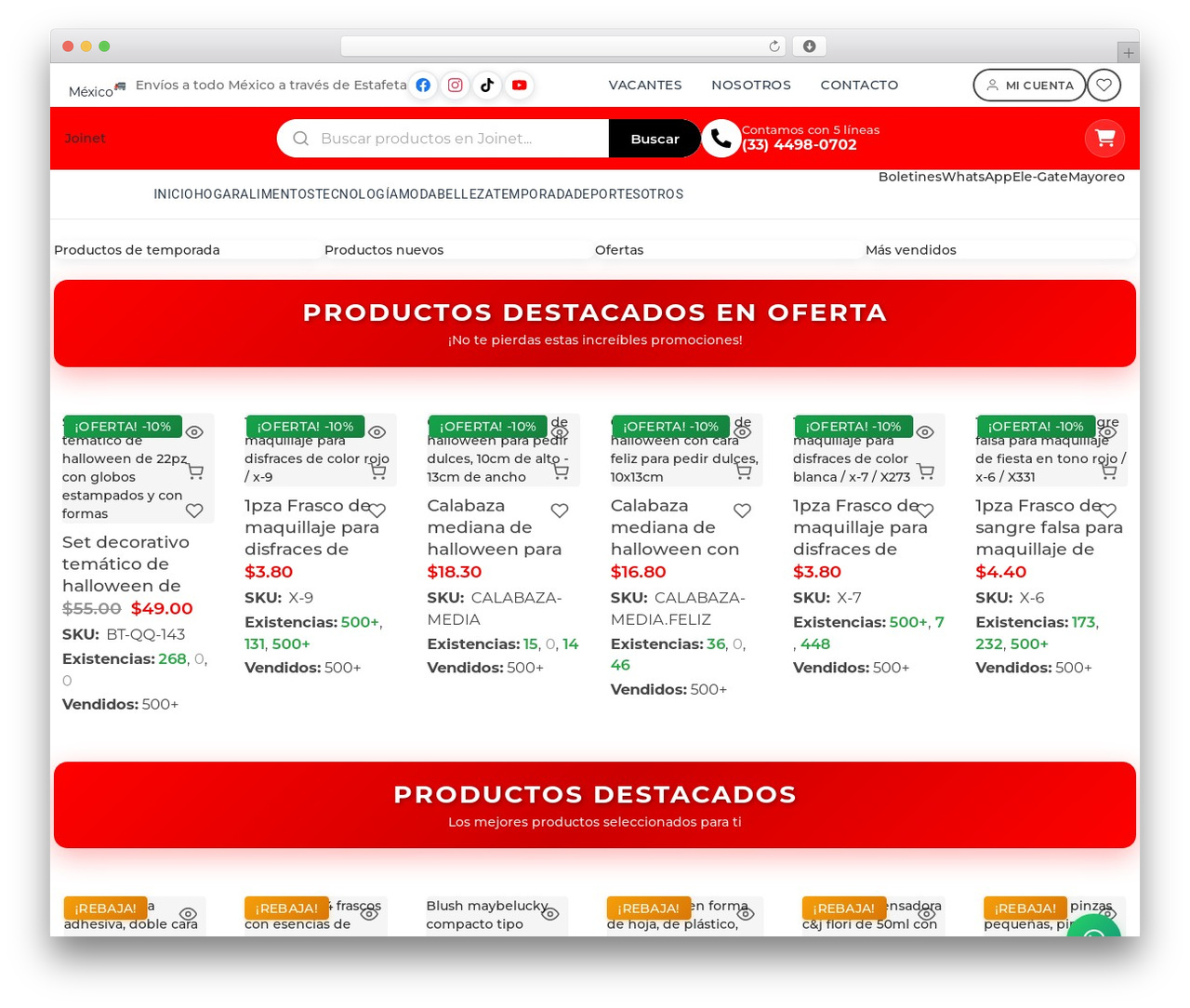The image size is (1190, 1008).
Task: Add Set decorativo halloween to wishlist
Action: (194, 511)
